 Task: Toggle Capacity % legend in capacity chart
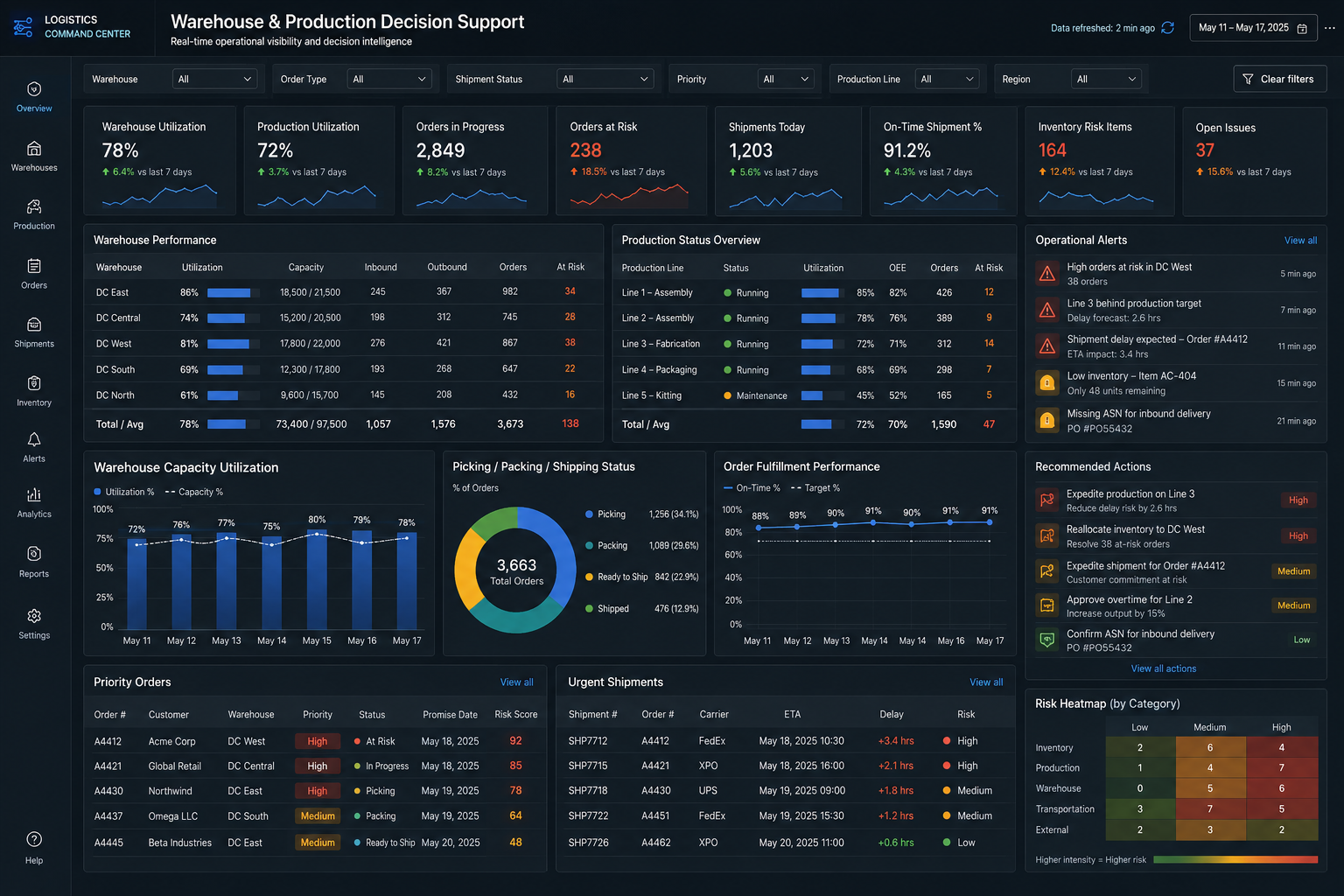pos(194,492)
